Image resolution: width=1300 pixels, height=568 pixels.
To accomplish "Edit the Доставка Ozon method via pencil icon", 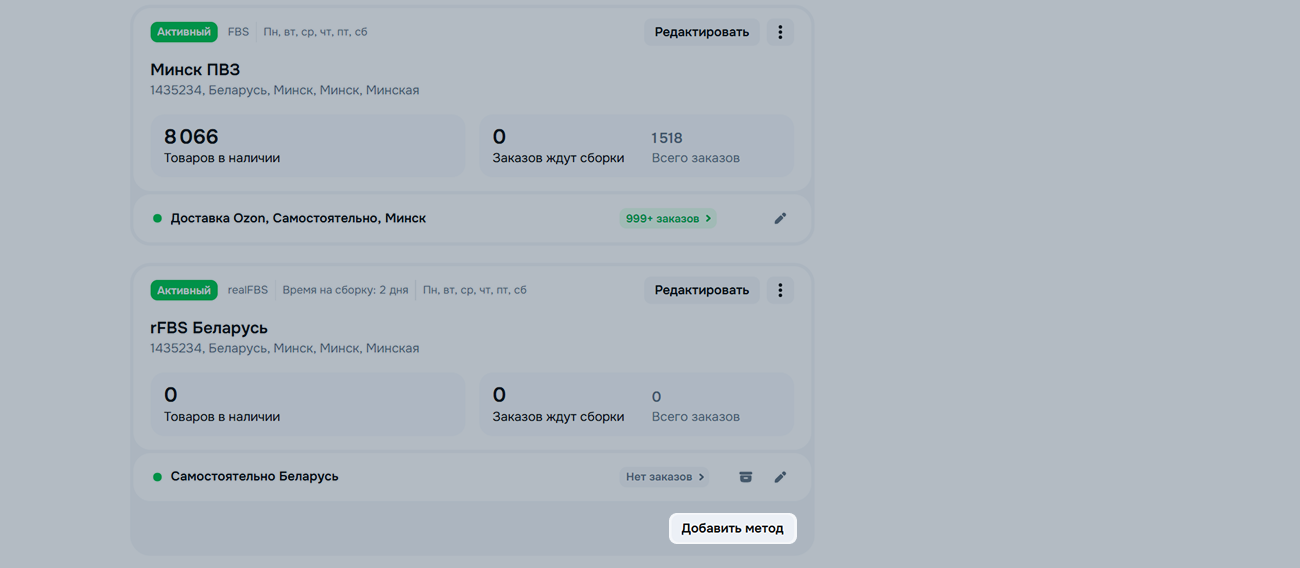I will point(780,218).
